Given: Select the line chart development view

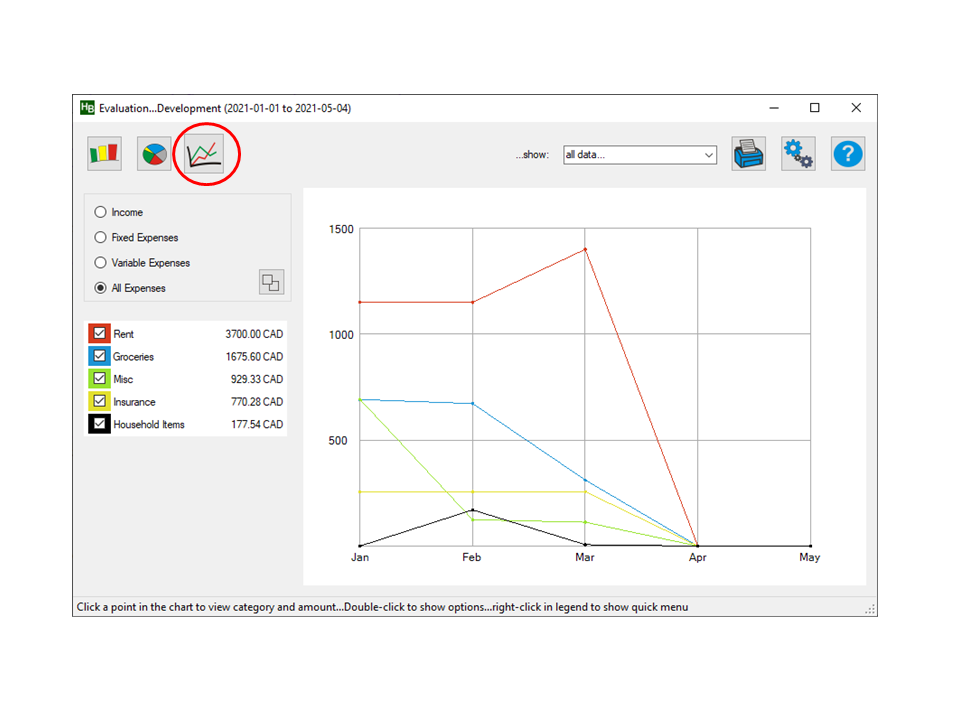Looking at the screenshot, I should click(x=204, y=154).
